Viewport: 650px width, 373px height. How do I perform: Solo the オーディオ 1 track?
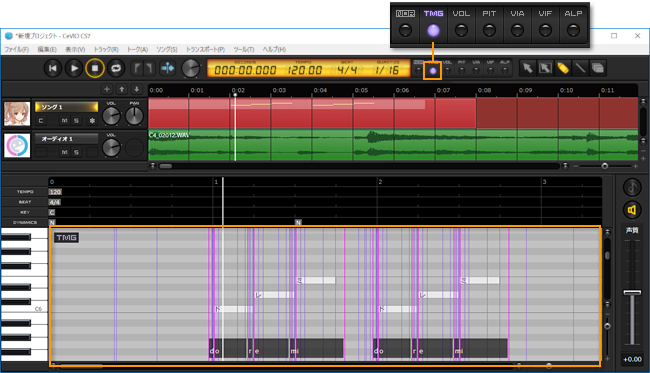(x=76, y=152)
